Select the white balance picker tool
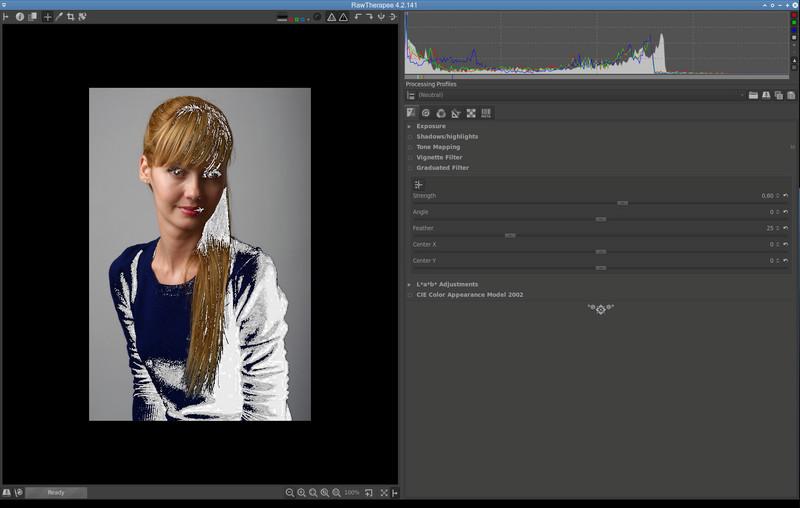800x508 pixels. 59,17
